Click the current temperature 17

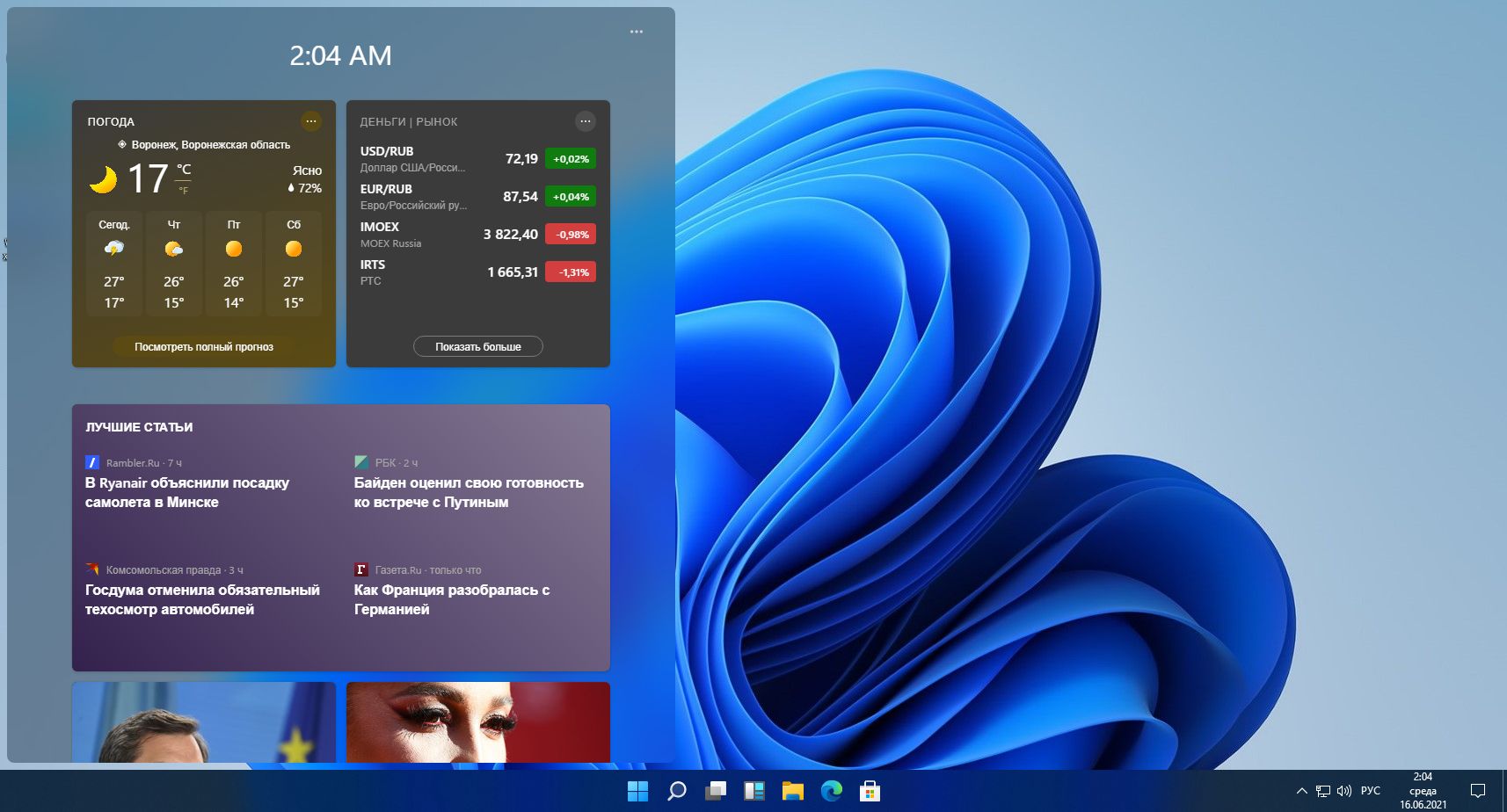(x=148, y=178)
